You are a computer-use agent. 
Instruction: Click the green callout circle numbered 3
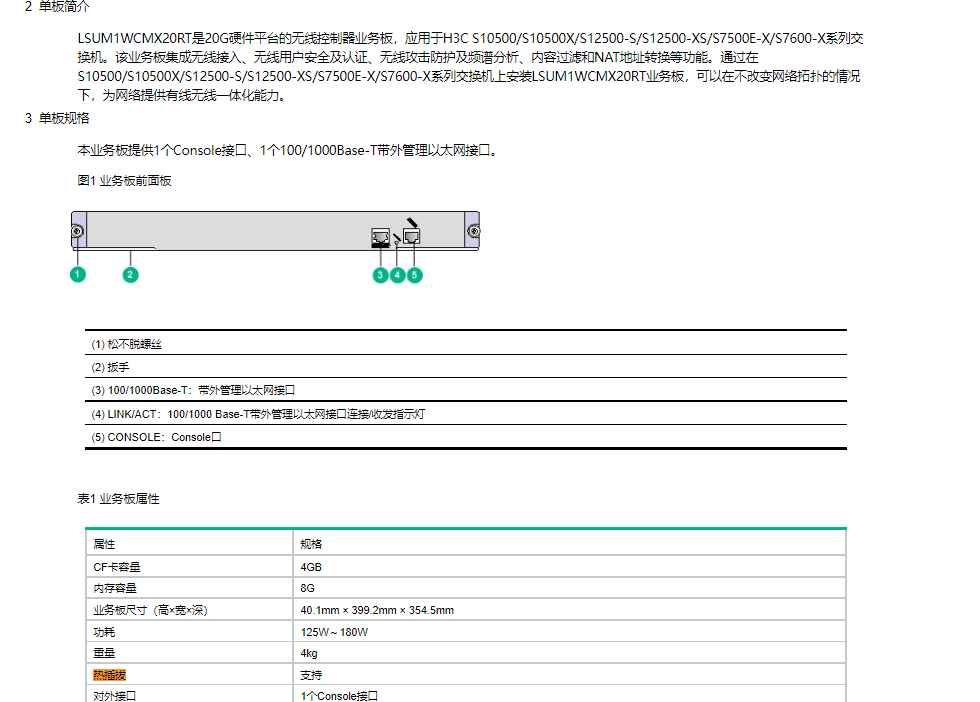380,275
